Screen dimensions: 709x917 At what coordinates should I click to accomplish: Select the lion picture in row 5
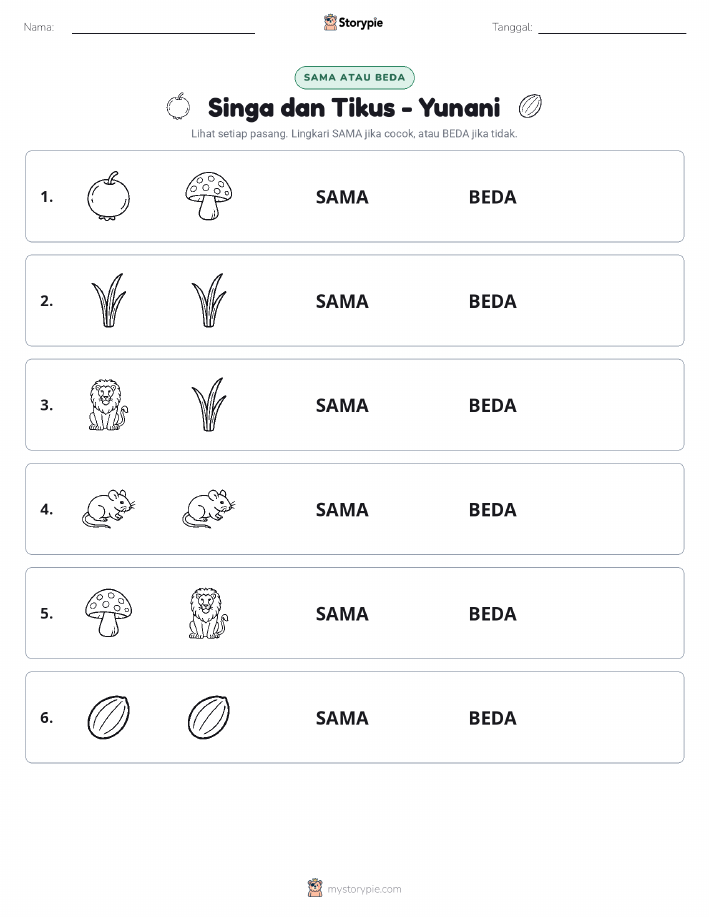pyautogui.click(x=208, y=613)
